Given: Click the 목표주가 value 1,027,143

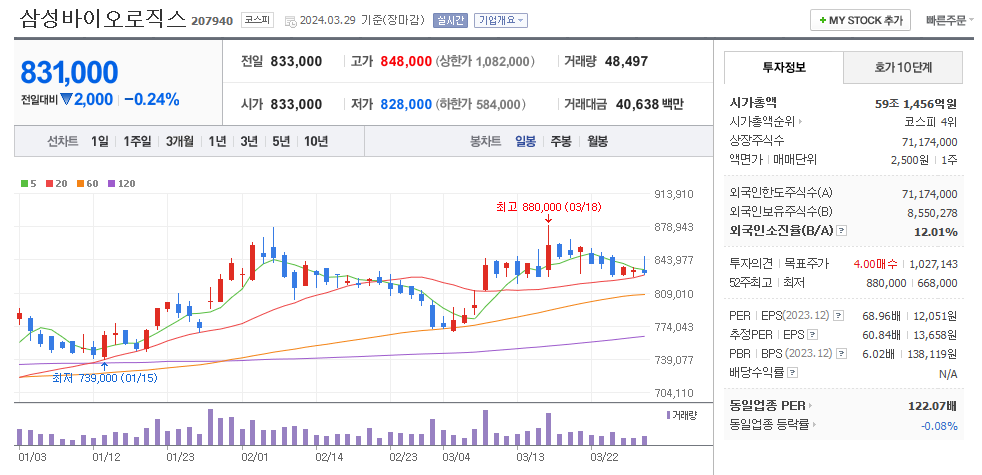Looking at the screenshot, I should [x=933, y=264].
